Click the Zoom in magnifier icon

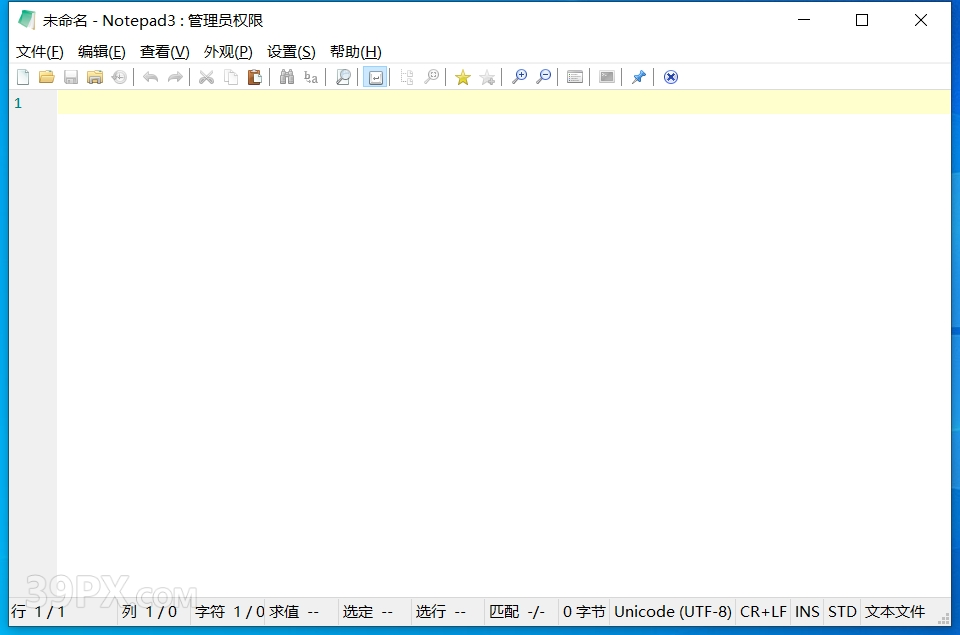[x=519, y=77]
